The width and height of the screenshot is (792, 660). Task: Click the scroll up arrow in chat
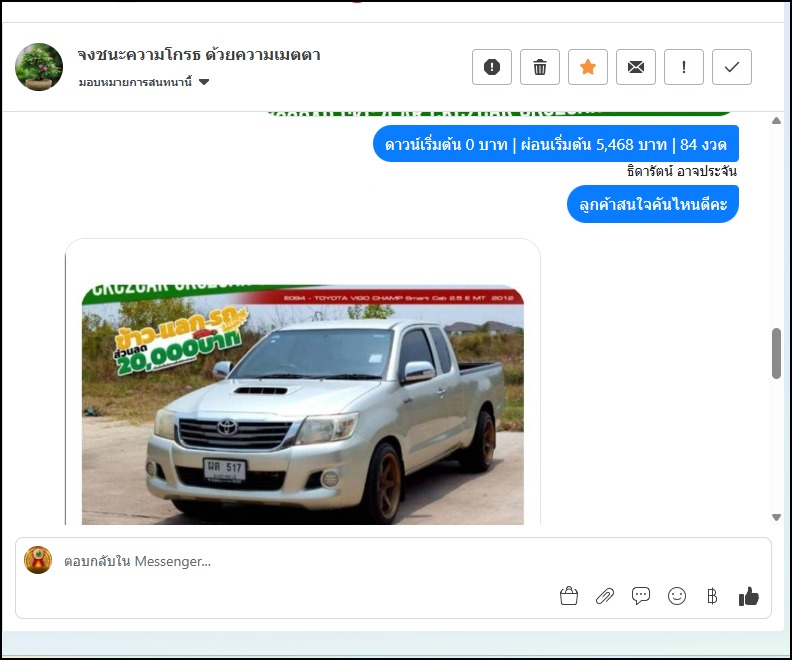click(x=776, y=121)
